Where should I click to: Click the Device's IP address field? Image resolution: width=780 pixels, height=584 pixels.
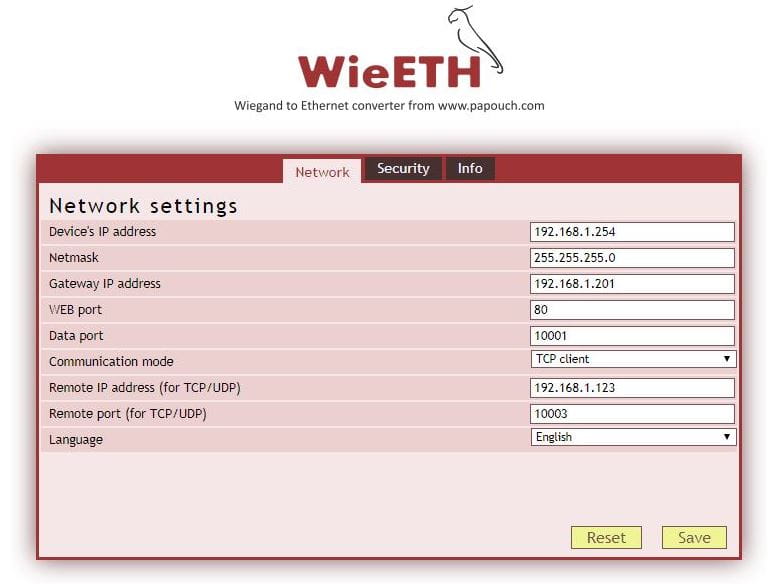point(632,232)
